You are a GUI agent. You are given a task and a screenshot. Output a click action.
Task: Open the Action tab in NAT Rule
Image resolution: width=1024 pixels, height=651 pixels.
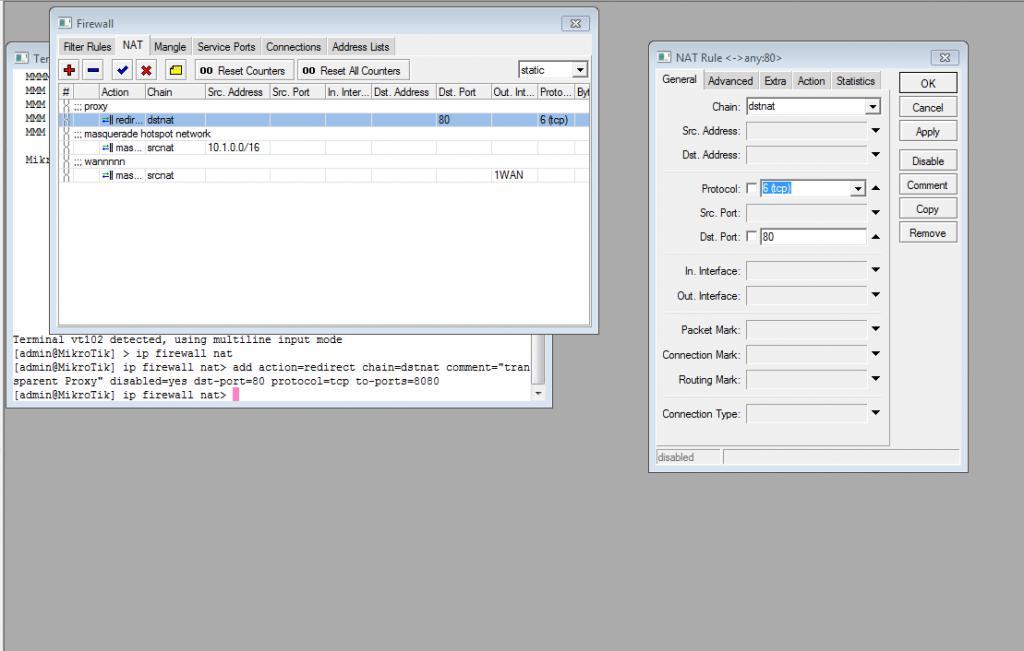click(x=811, y=81)
